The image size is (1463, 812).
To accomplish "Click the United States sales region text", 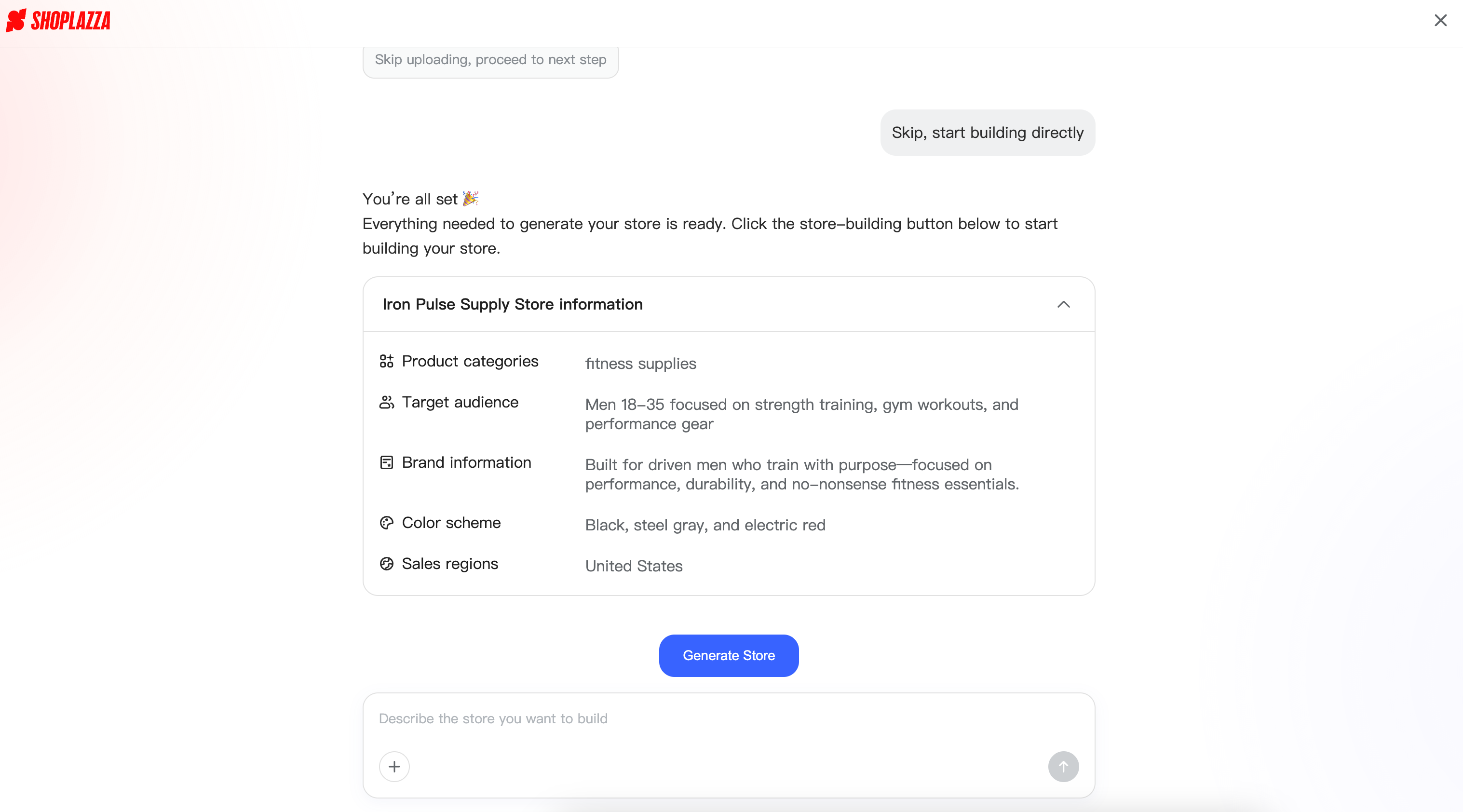I will (633, 566).
